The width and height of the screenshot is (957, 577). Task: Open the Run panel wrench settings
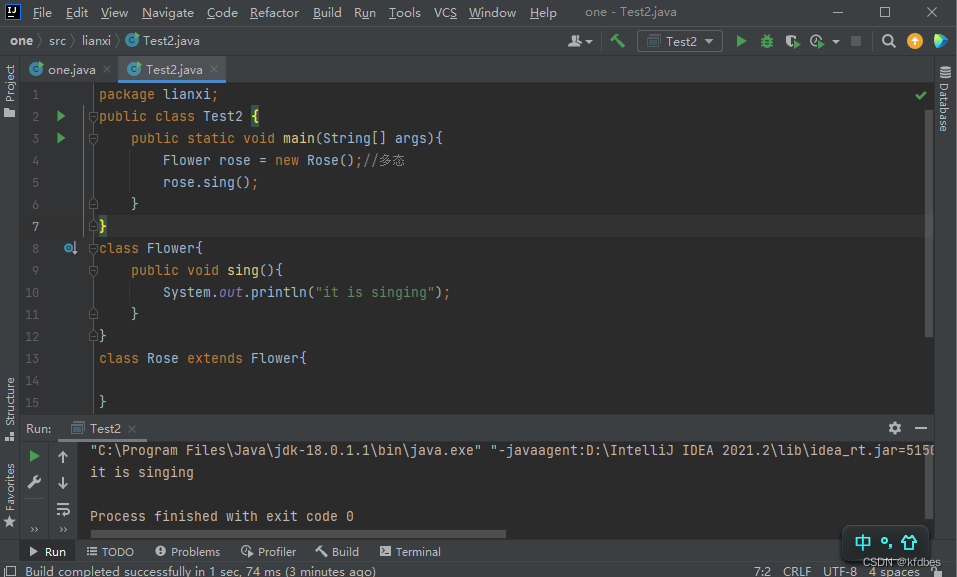tap(35, 482)
